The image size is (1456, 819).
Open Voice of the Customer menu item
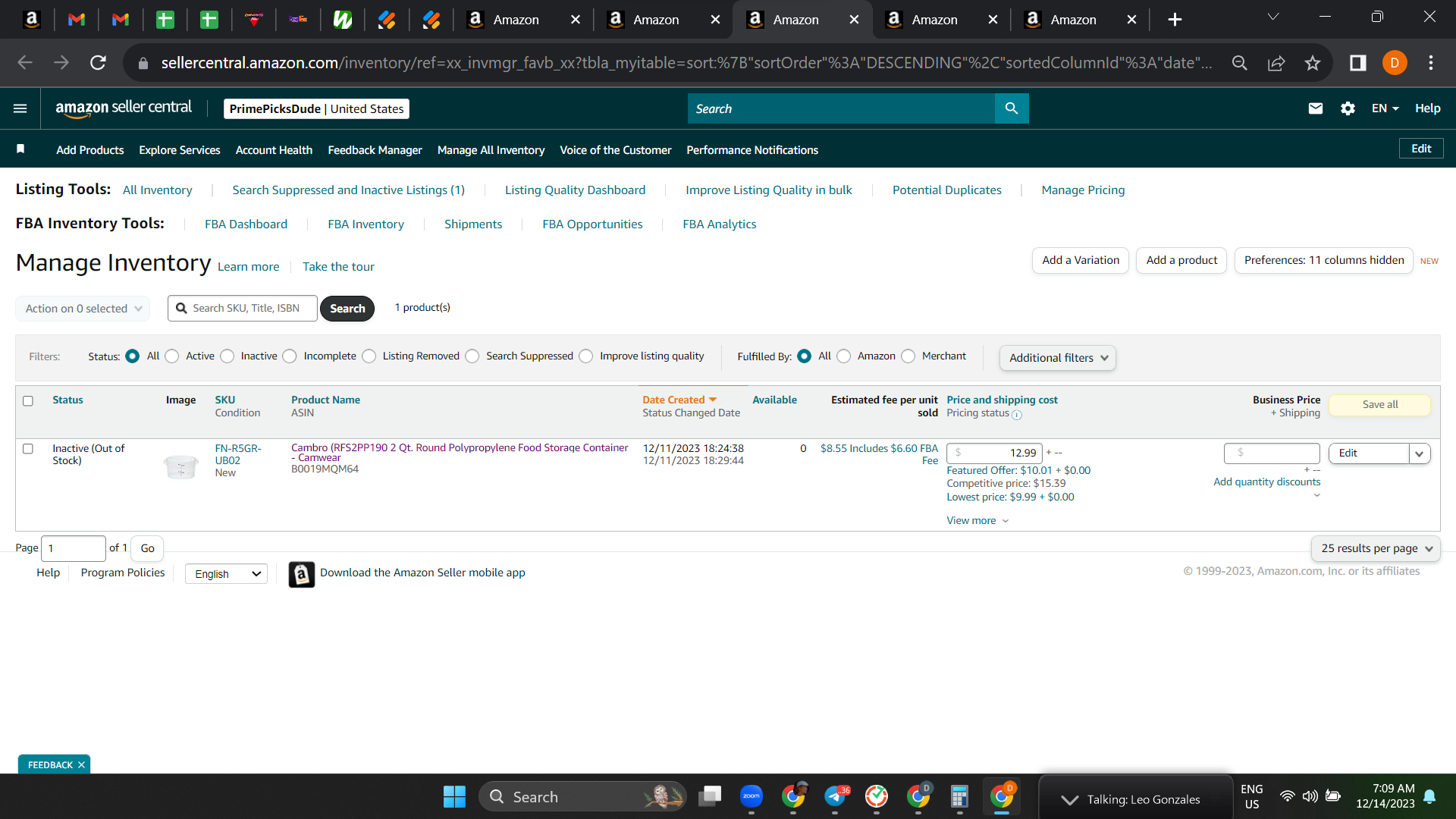tap(615, 150)
